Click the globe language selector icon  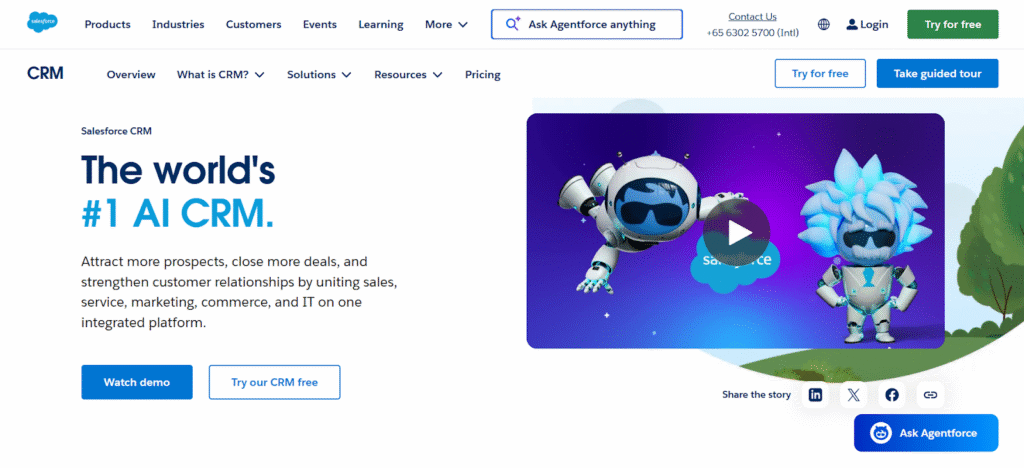[823, 24]
